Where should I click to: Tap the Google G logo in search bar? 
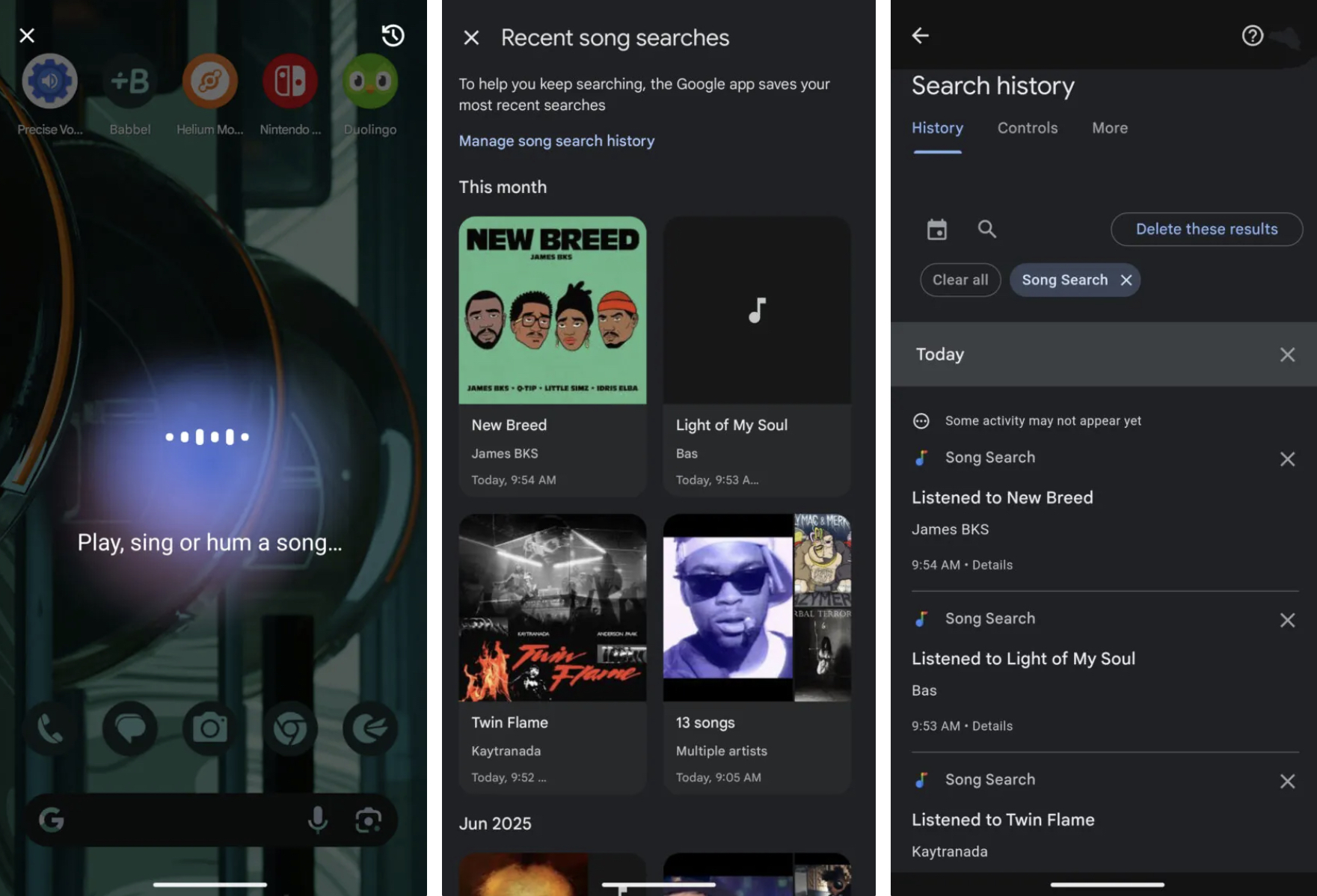[x=52, y=820]
